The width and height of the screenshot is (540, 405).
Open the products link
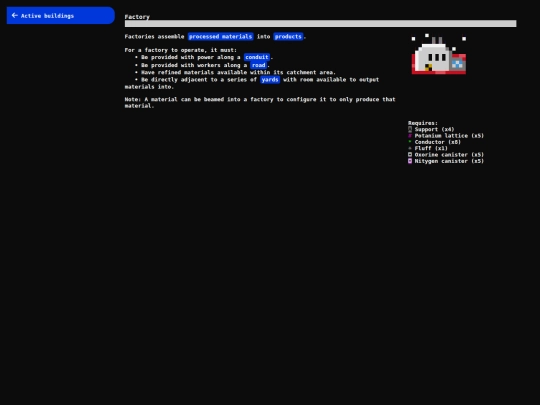coord(288,37)
